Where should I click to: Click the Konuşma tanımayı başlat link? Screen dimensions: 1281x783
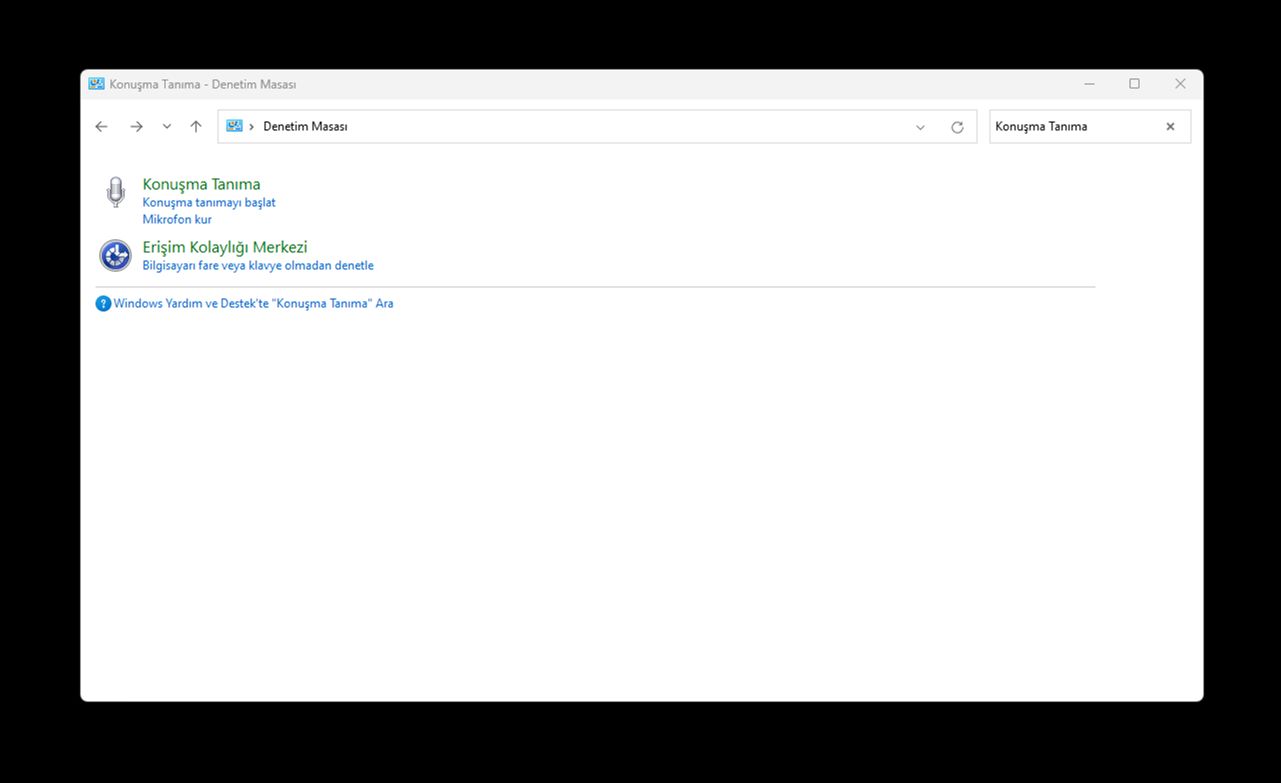209,203
